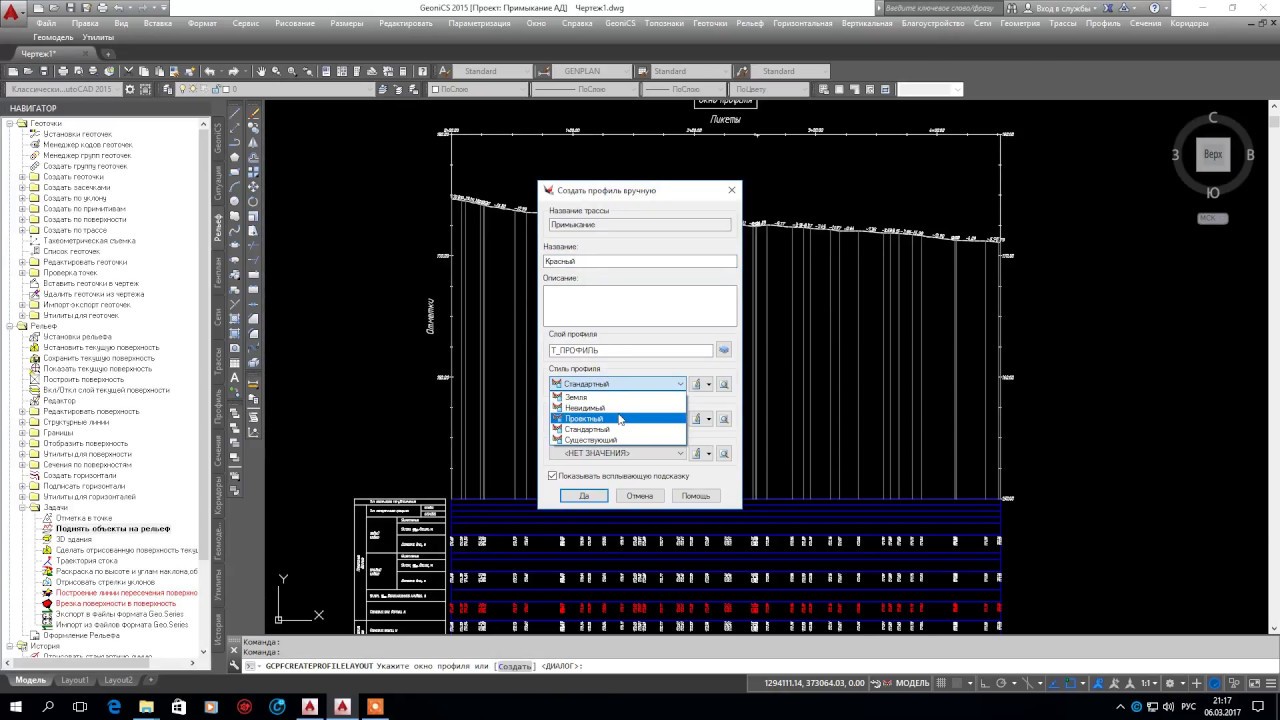Select Врезка поверхности в поверхность item
The image size is (1280, 720).
(115, 603)
